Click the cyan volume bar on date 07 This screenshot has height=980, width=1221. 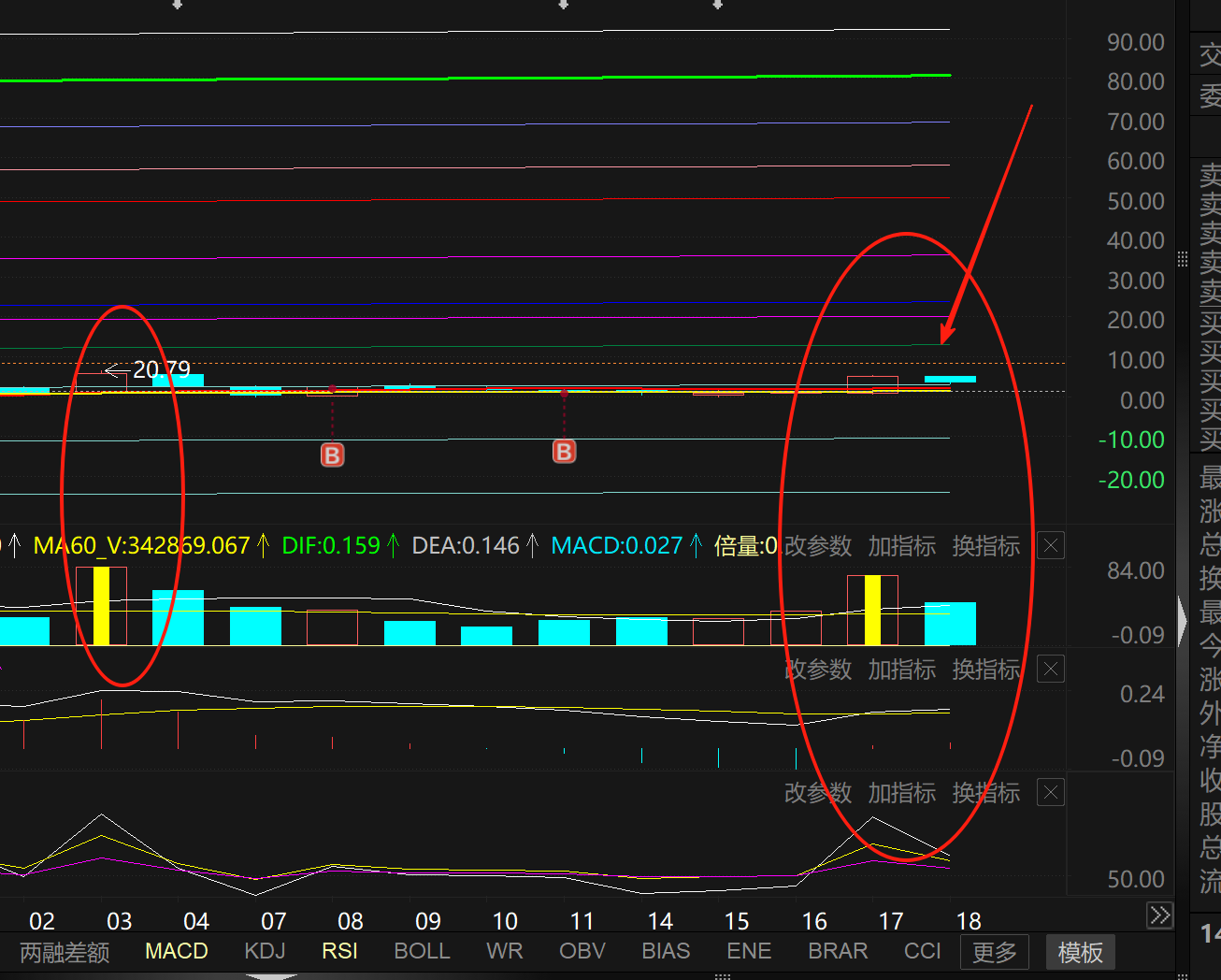coord(255,627)
